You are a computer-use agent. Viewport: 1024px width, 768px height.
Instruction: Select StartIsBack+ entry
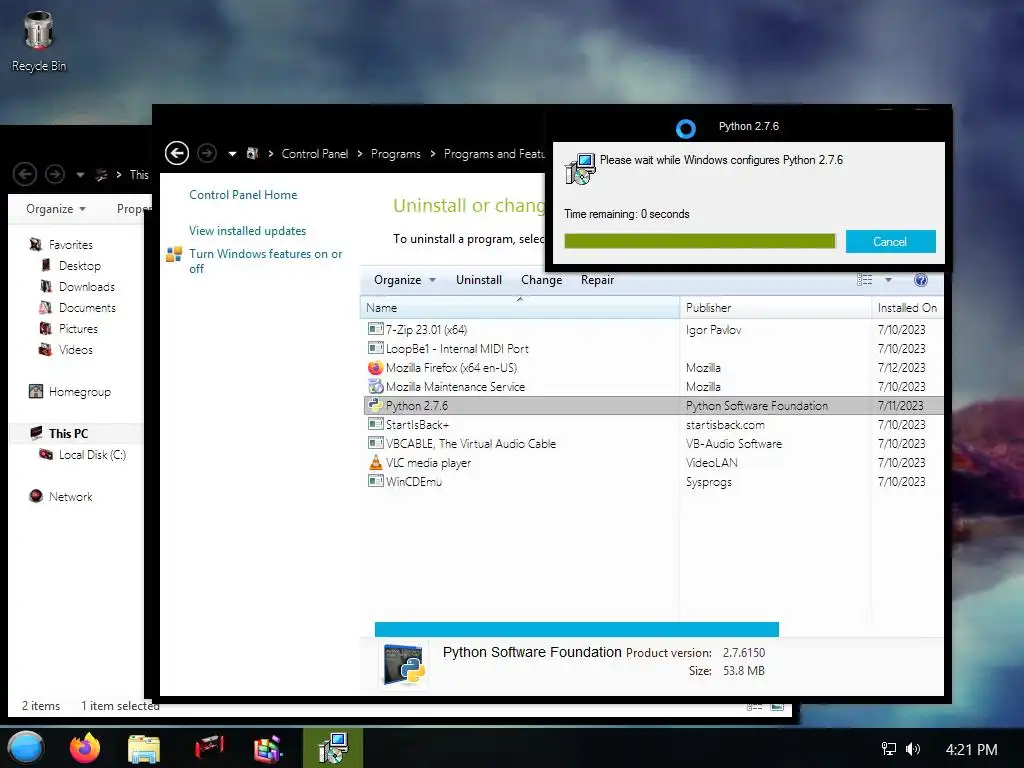[x=653, y=424]
